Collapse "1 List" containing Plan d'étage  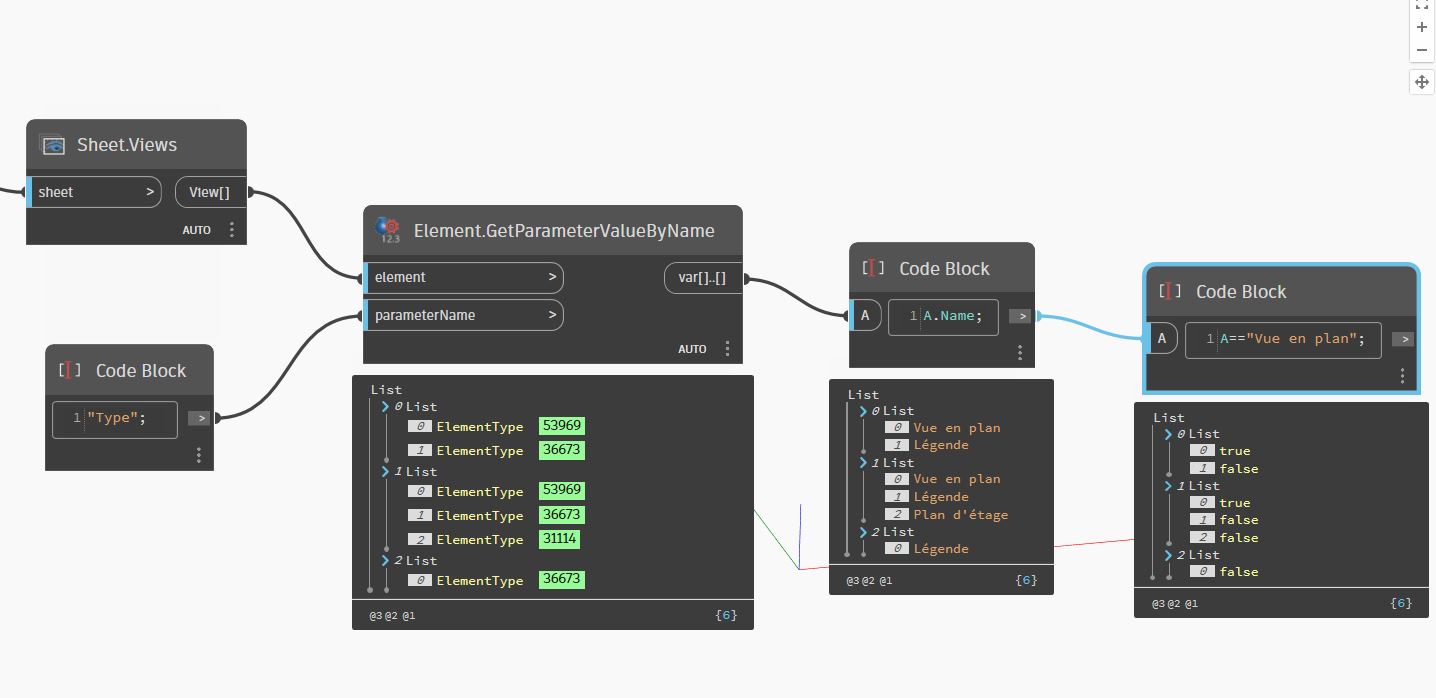pos(864,463)
